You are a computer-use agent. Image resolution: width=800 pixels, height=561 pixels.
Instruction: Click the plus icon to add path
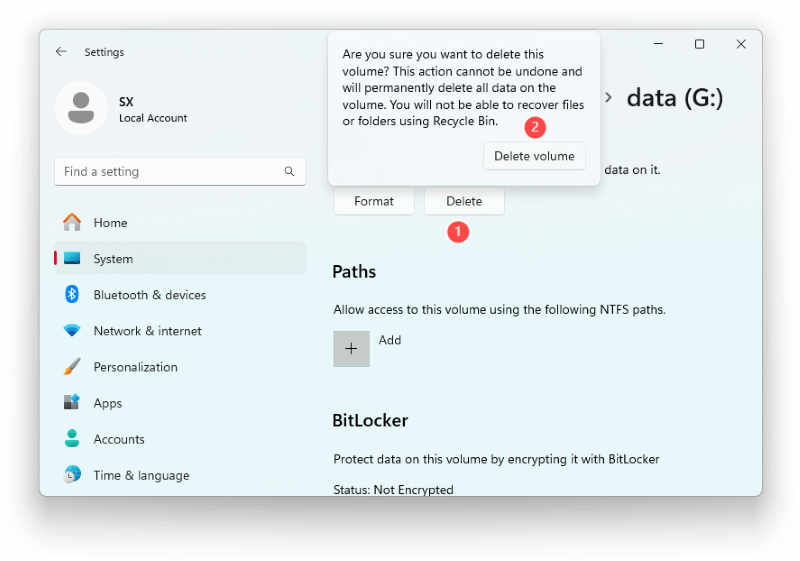click(352, 349)
